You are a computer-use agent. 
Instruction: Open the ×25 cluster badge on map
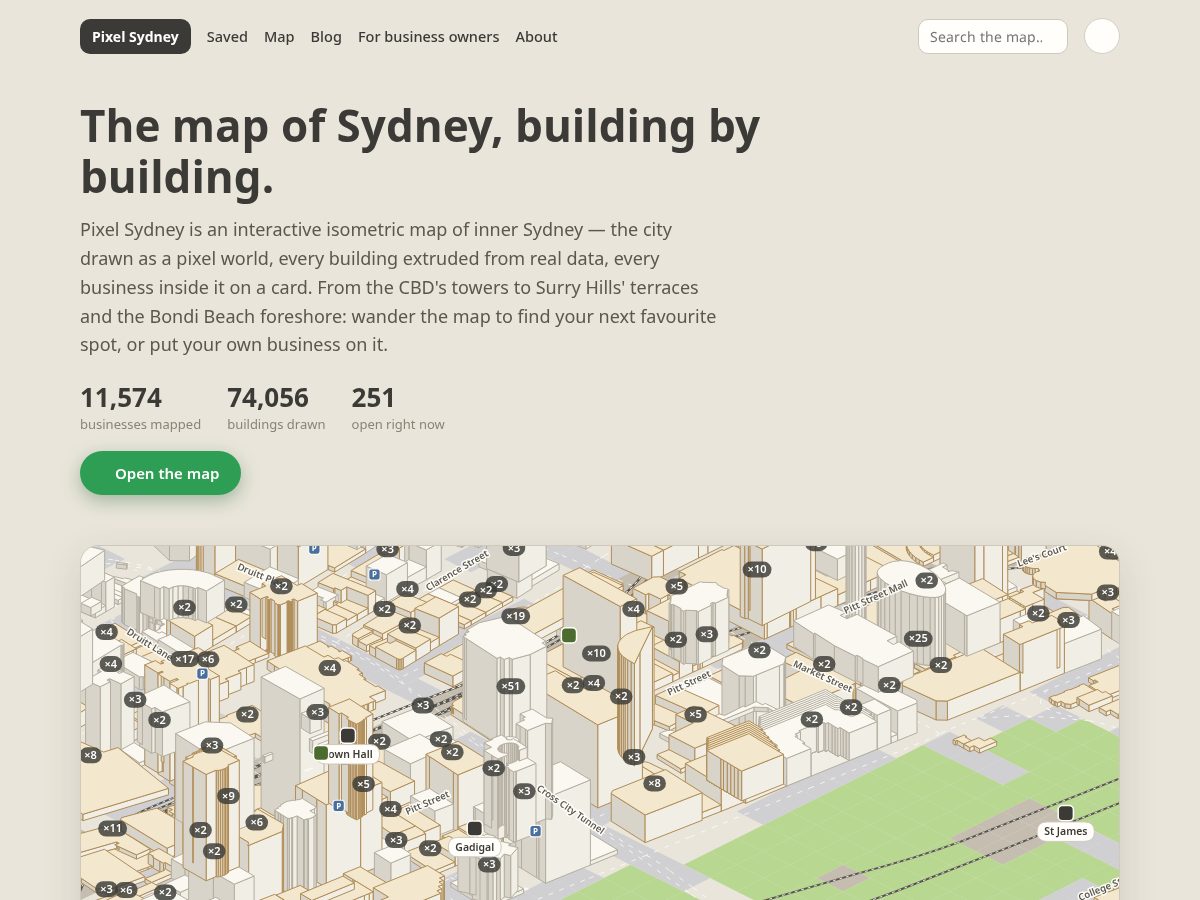point(917,638)
